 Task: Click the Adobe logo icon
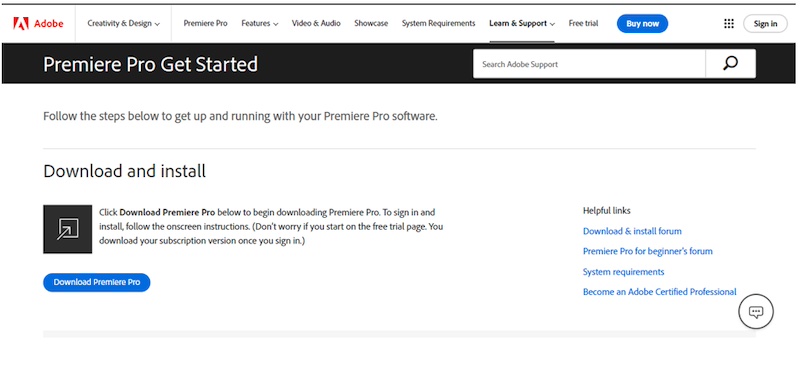click(x=21, y=23)
